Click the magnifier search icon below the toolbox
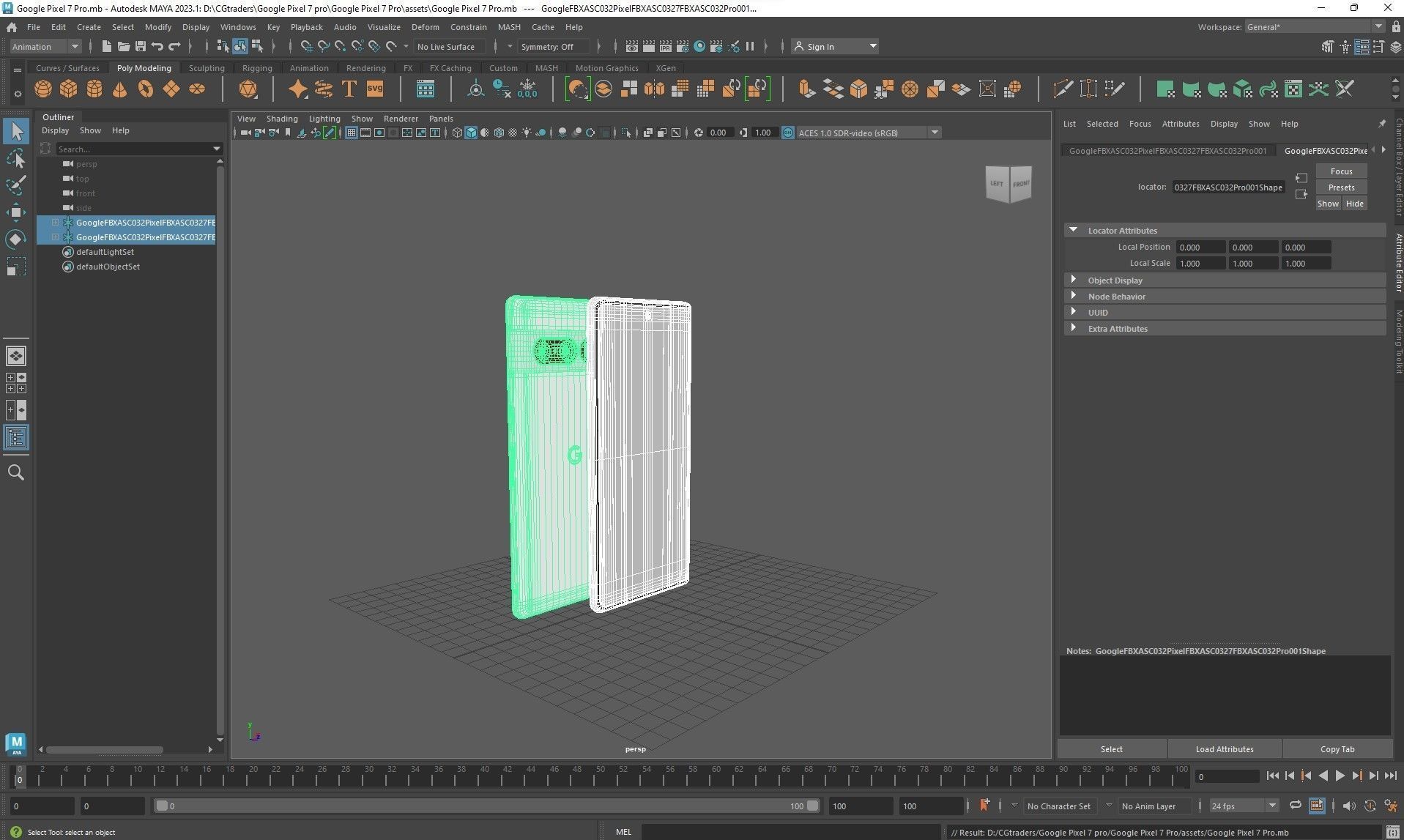The height and width of the screenshot is (840, 1404). (x=16, y=473)
